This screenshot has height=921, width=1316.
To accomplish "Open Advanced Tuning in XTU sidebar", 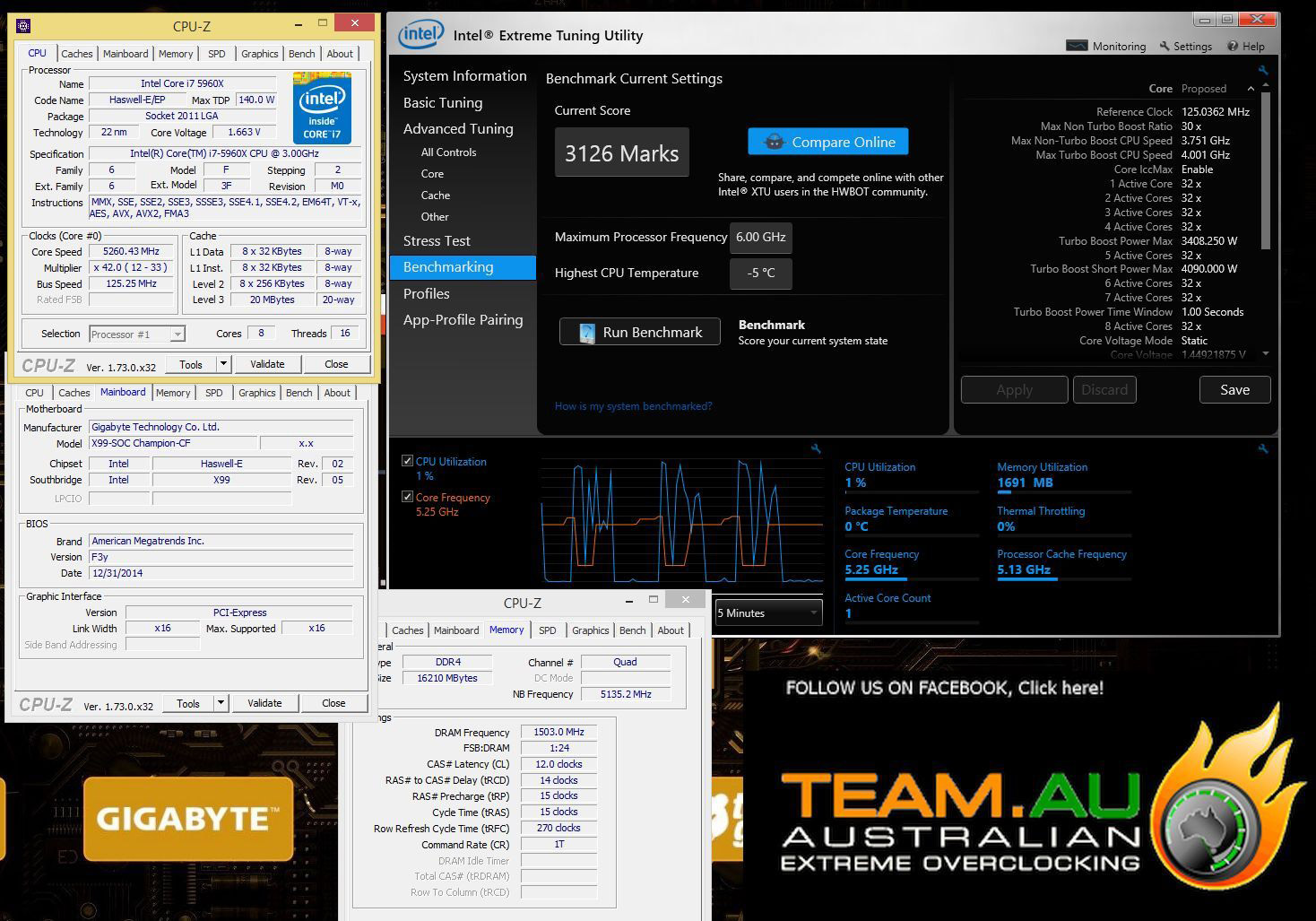I will point(458,128).
